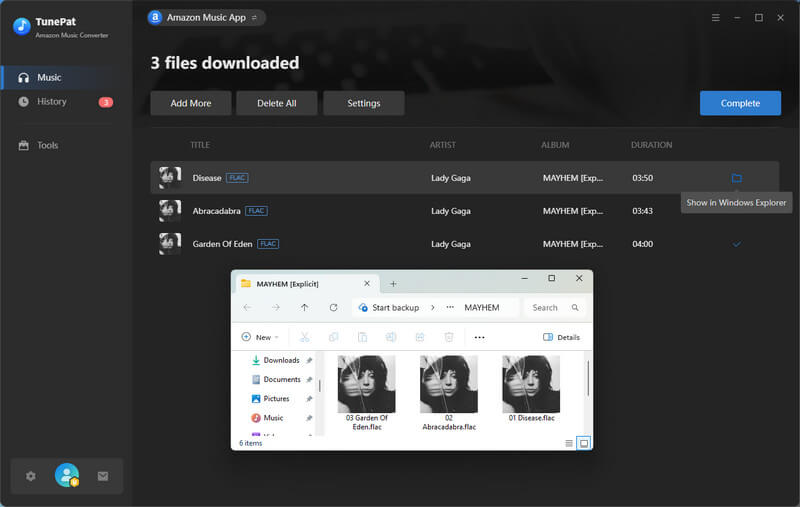The image size is (800, 507).
Task: Refresh the Explorer window
Action: [333, 308]
